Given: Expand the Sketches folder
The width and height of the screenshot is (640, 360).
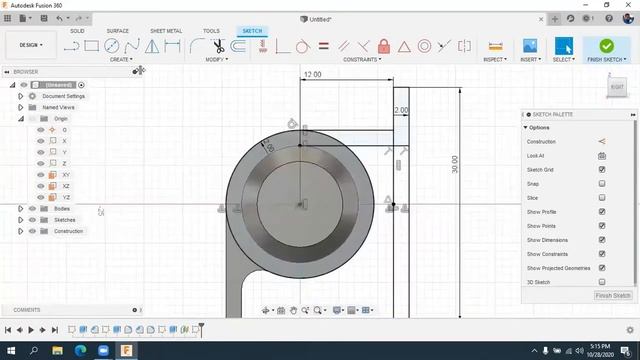Looking at the screenshot, I should coord(20,220).
